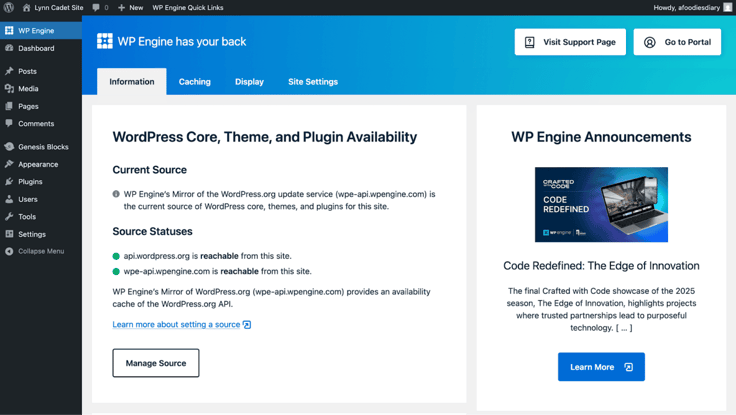Click the Users sidebar icon
Image resolution: width=736 pixels, height=415 pixels.
click(9, 199)
